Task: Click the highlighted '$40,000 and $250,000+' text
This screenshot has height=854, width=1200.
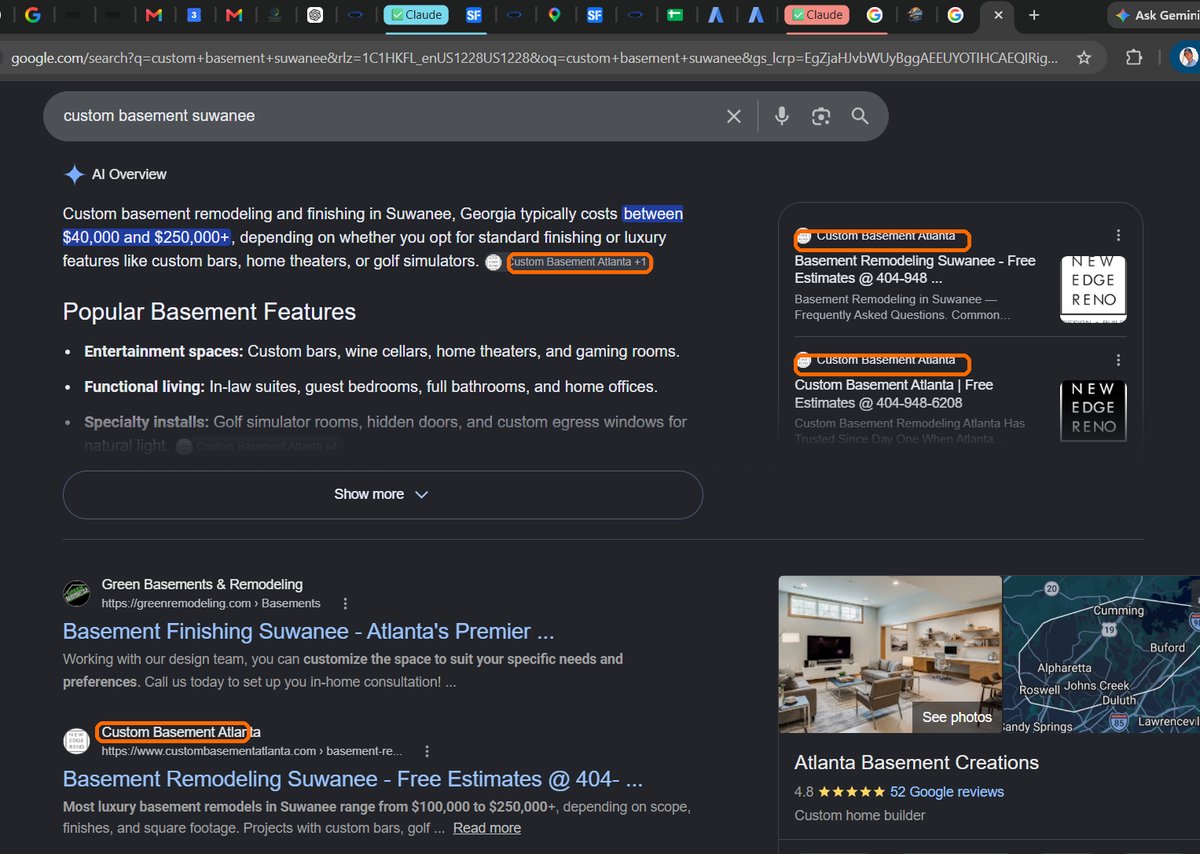Action: tap(146, 238)
